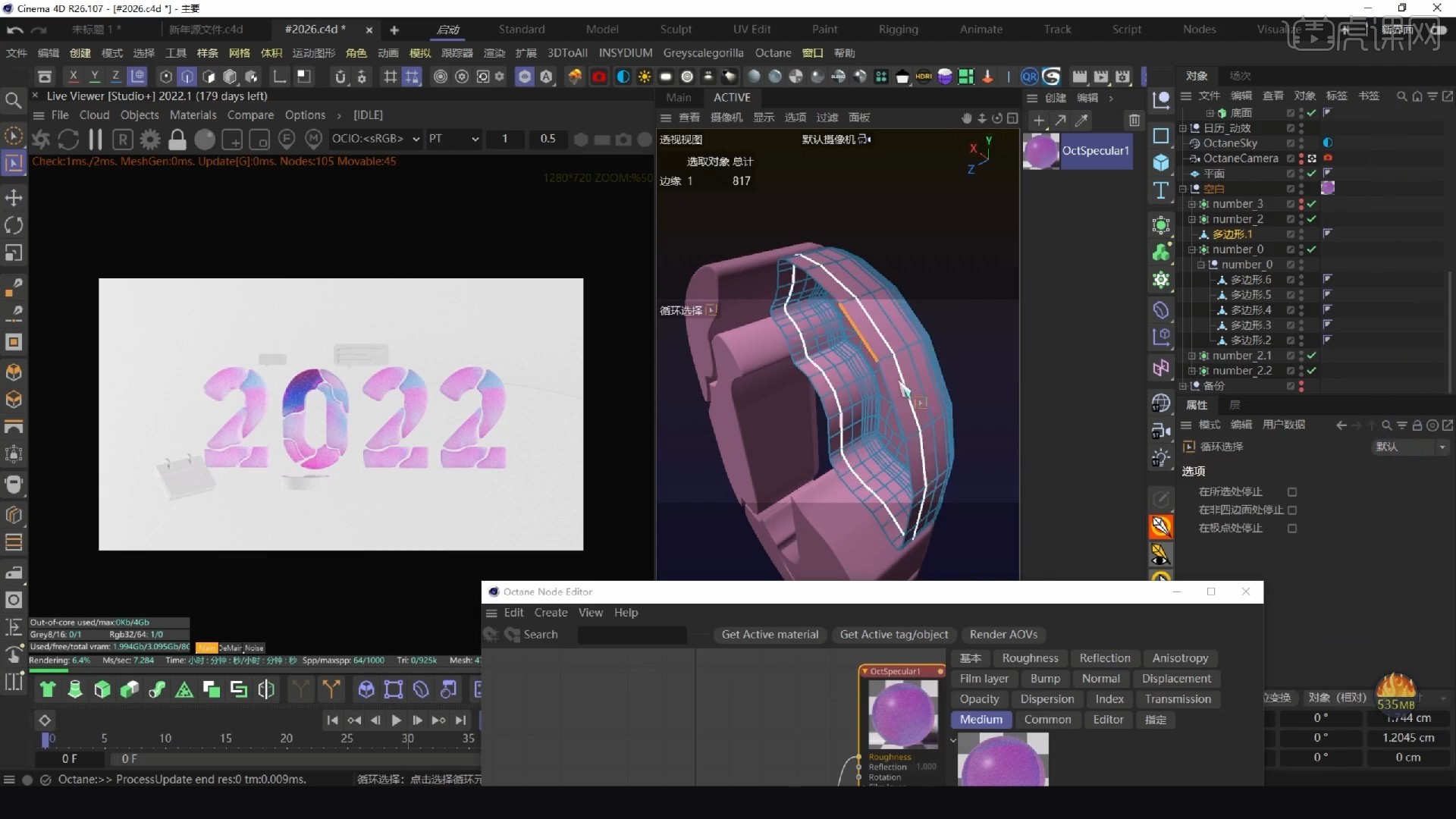Image resolution: width=1456 pixels, height=819 pixels.
Task: Expand the 日历_动效 tree node
Action: [1183, 128]
